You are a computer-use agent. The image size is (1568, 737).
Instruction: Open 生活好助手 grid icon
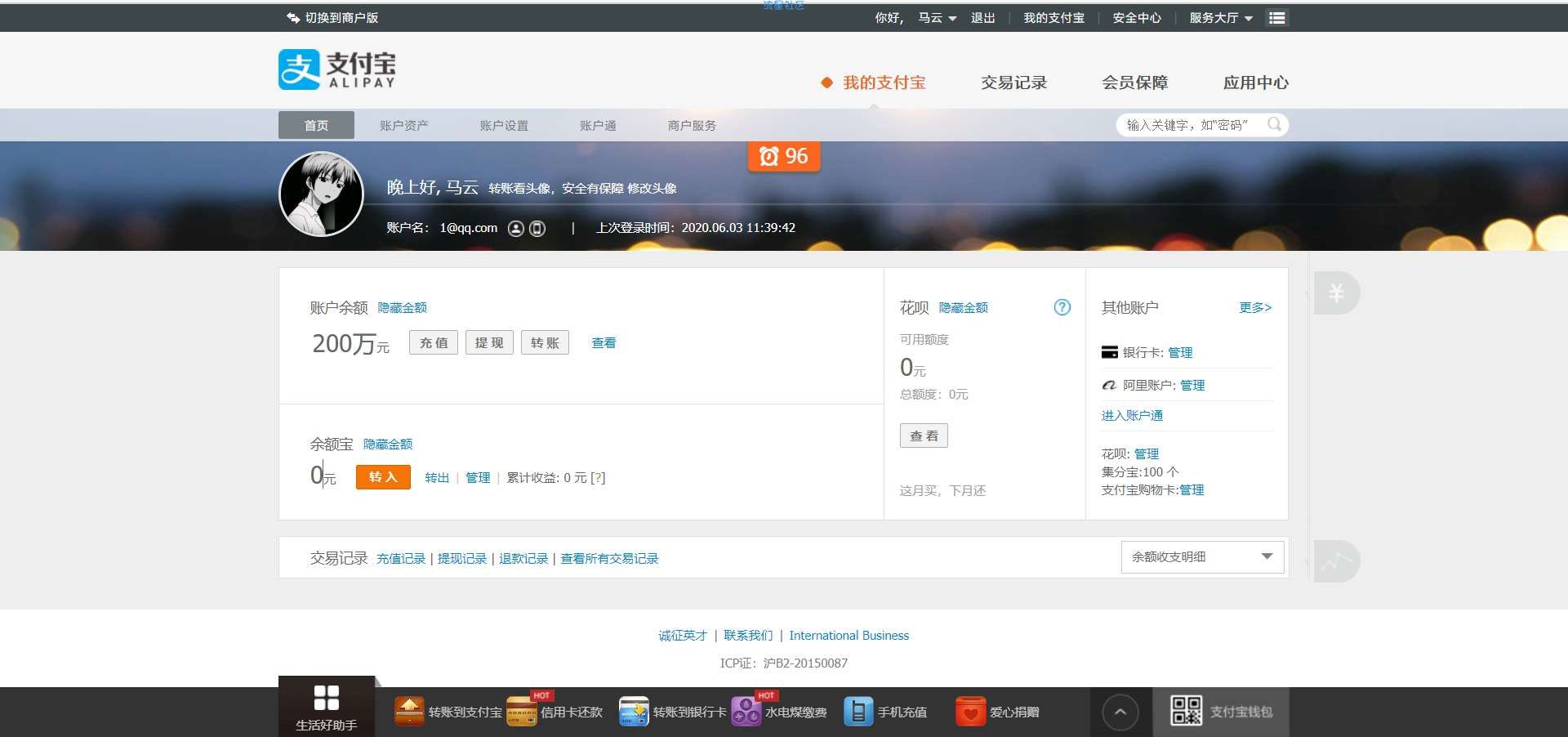327,698
